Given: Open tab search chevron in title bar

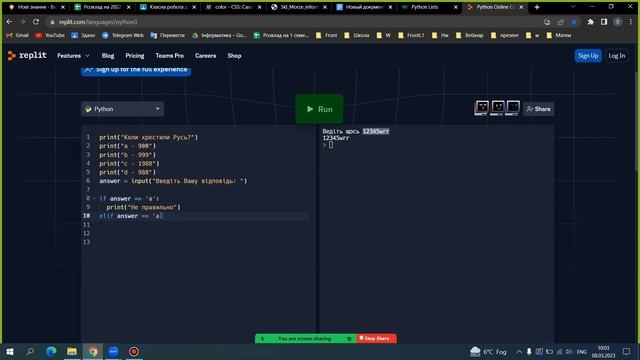Looking at the screenshot, I should (x=573, y=7).
